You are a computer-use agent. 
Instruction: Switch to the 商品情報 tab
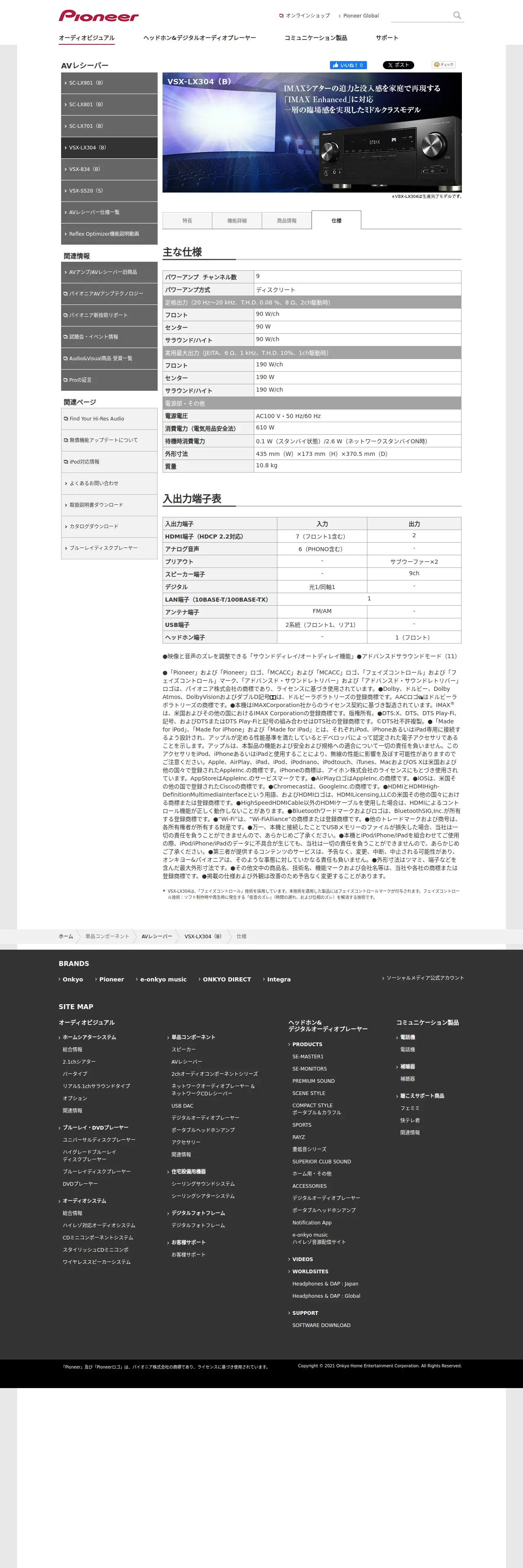click(x=287, y=220)
